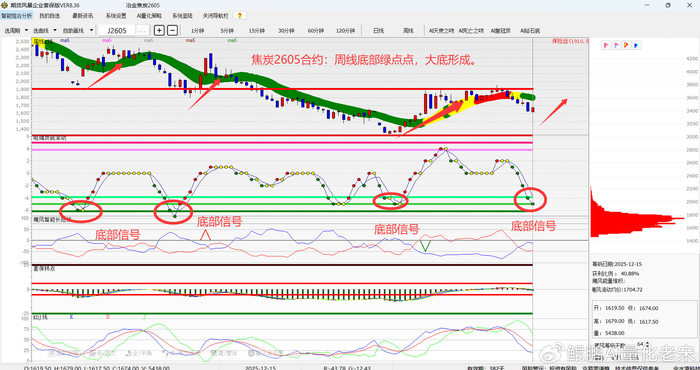Click the 开: 1619.50 open price
This screenshot has width=700, height=370.
point(608,308)
